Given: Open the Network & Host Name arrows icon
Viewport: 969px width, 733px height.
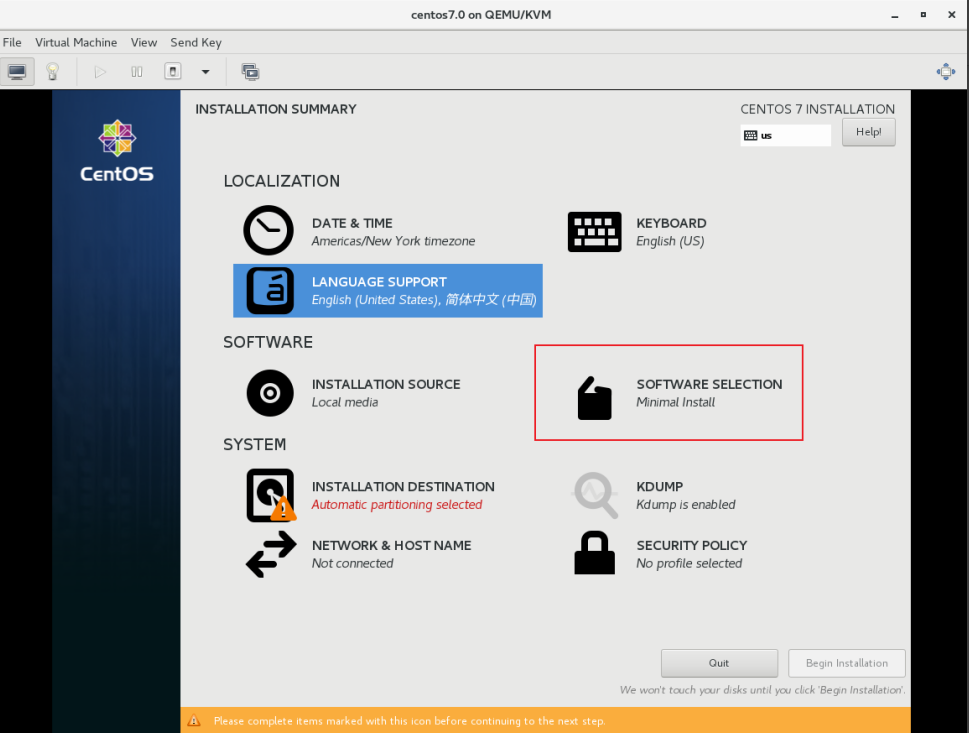Looking at the screenshot, I should [271, 554].
